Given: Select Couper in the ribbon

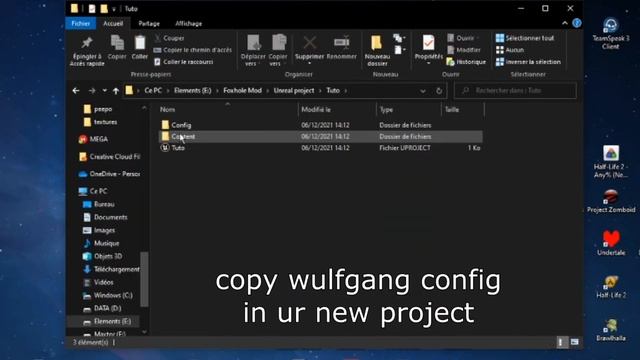Looking at the screenshot, I should click(x=169, y=38).
